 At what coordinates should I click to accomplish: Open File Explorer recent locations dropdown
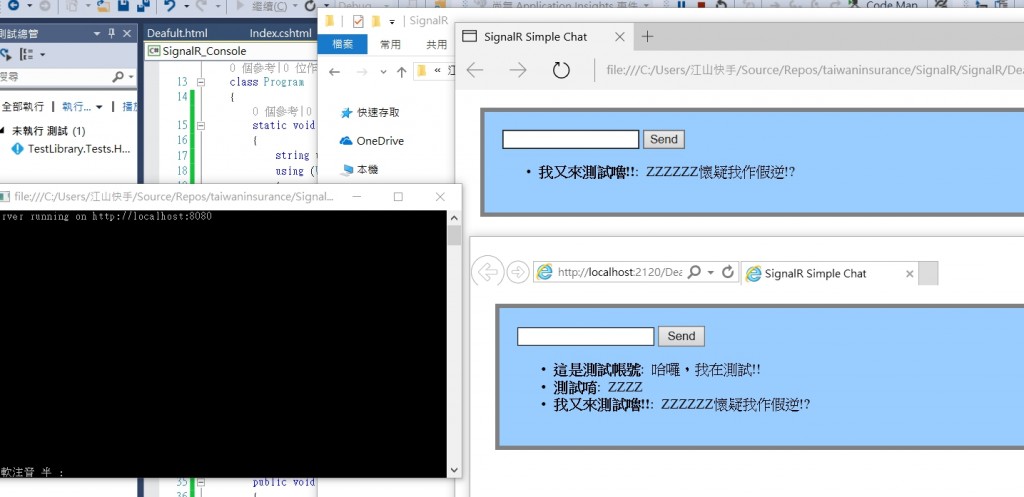tap(383, 72)
